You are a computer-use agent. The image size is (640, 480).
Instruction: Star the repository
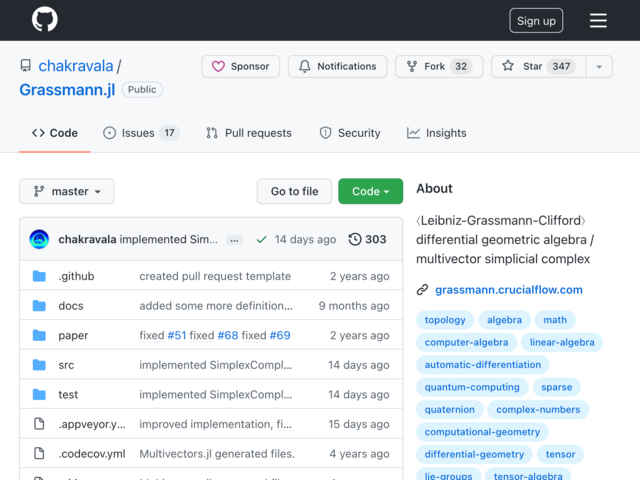point(538,66)
